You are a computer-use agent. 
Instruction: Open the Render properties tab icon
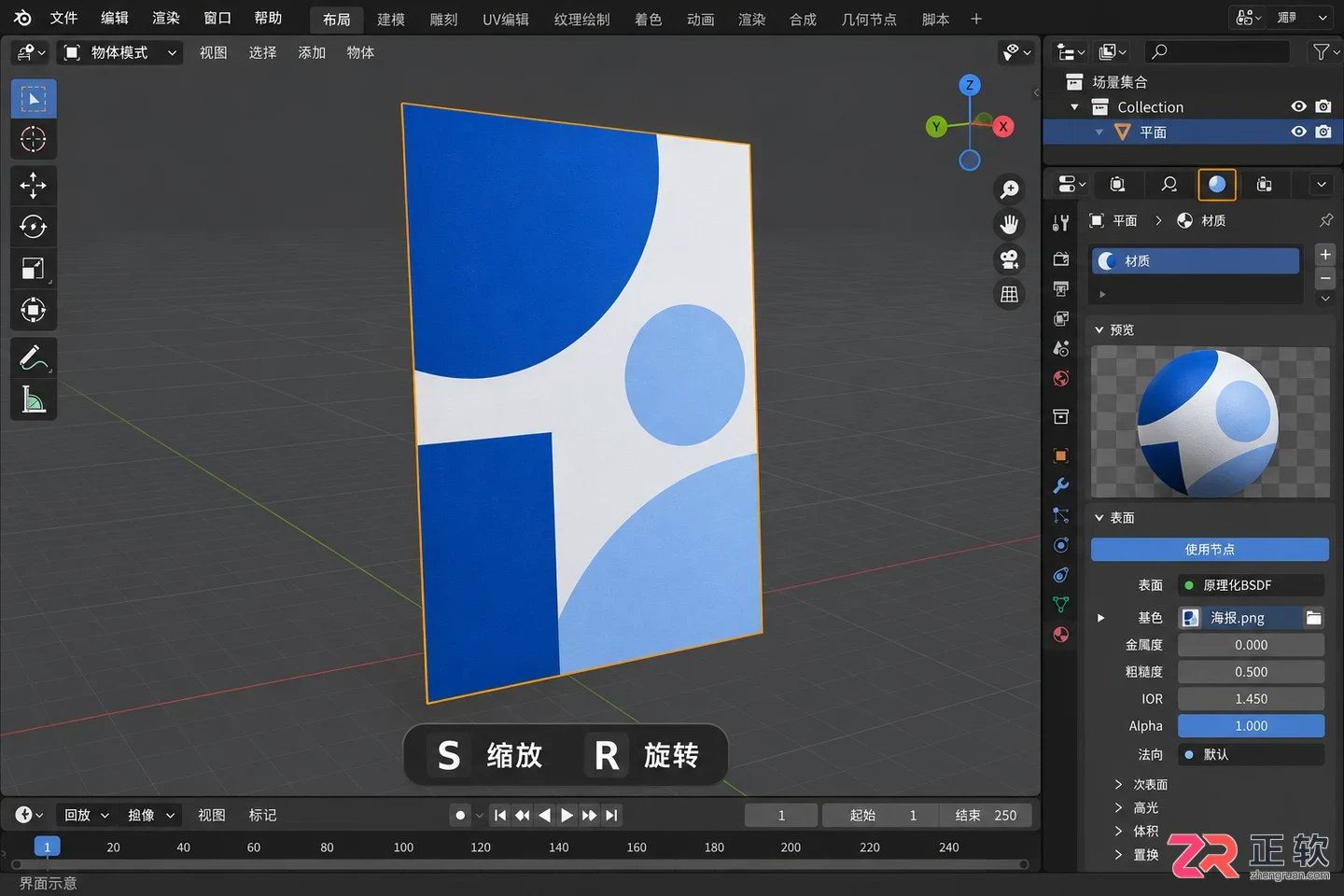tap(1061, 259)
